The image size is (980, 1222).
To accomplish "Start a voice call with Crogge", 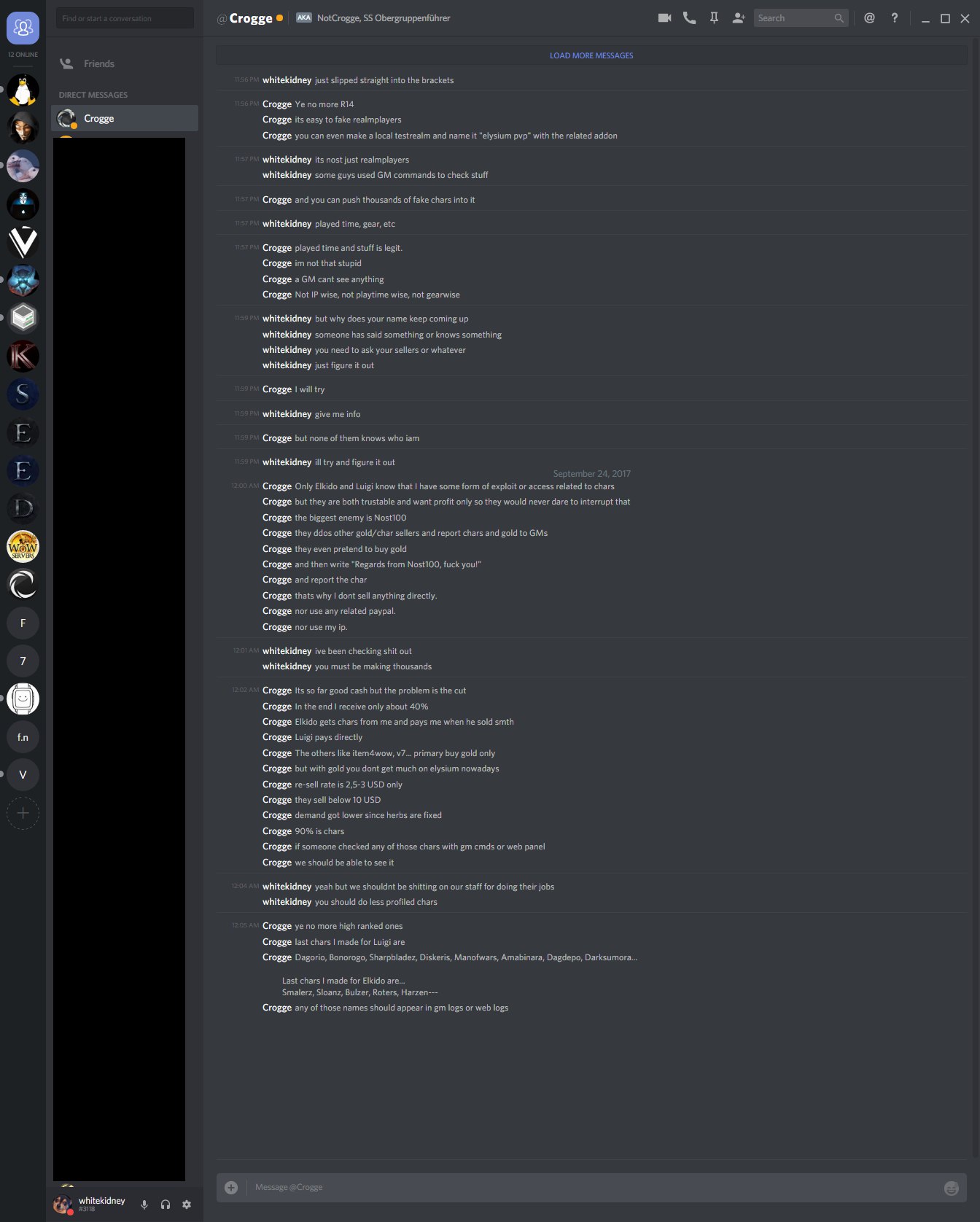I will [689, 18].
